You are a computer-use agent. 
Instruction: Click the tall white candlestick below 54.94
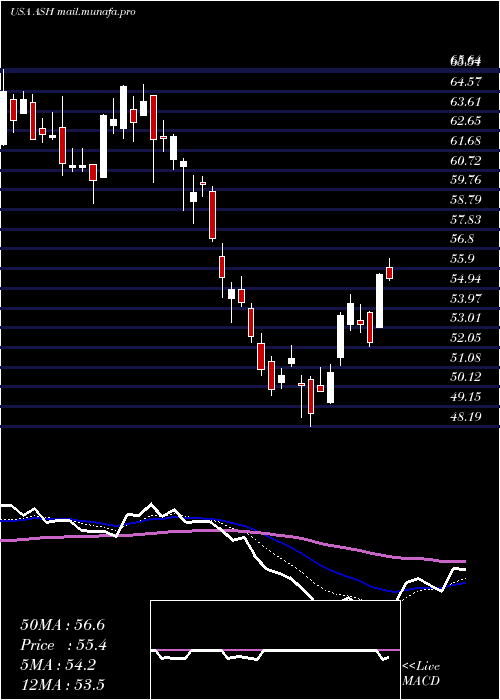(379, 301)
